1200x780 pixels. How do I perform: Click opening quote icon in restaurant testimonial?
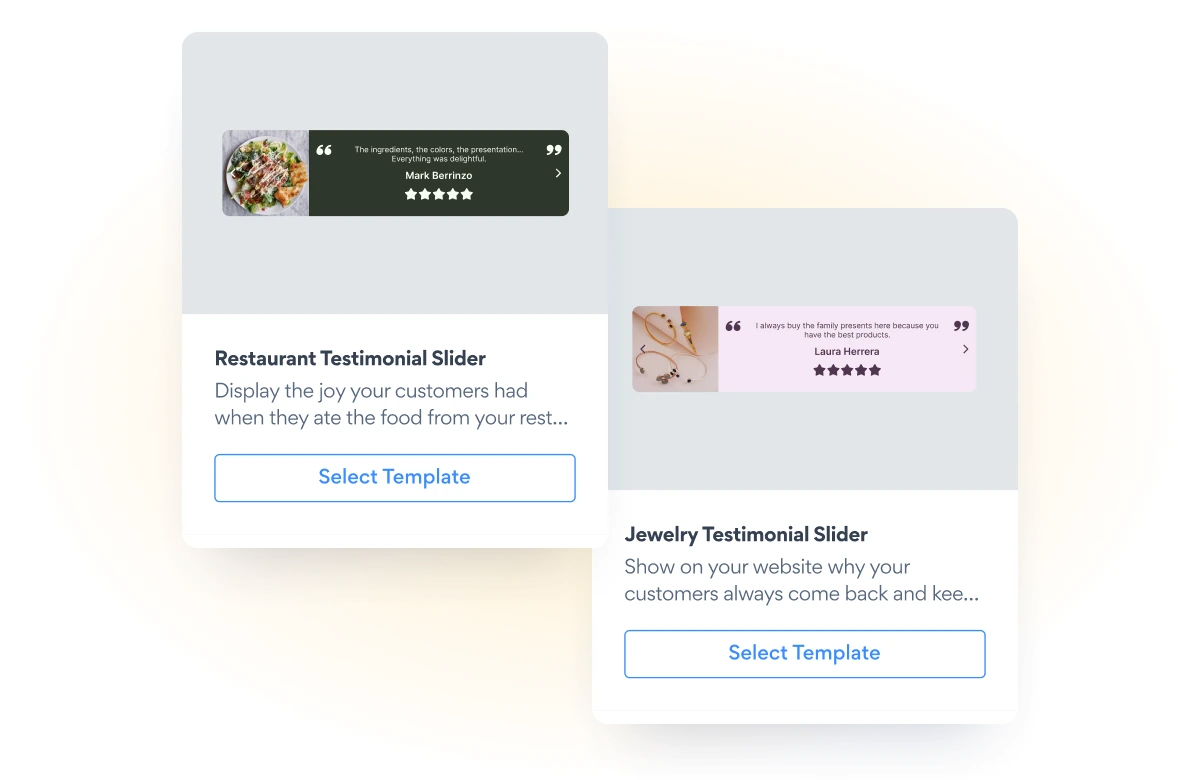(324, 150)
